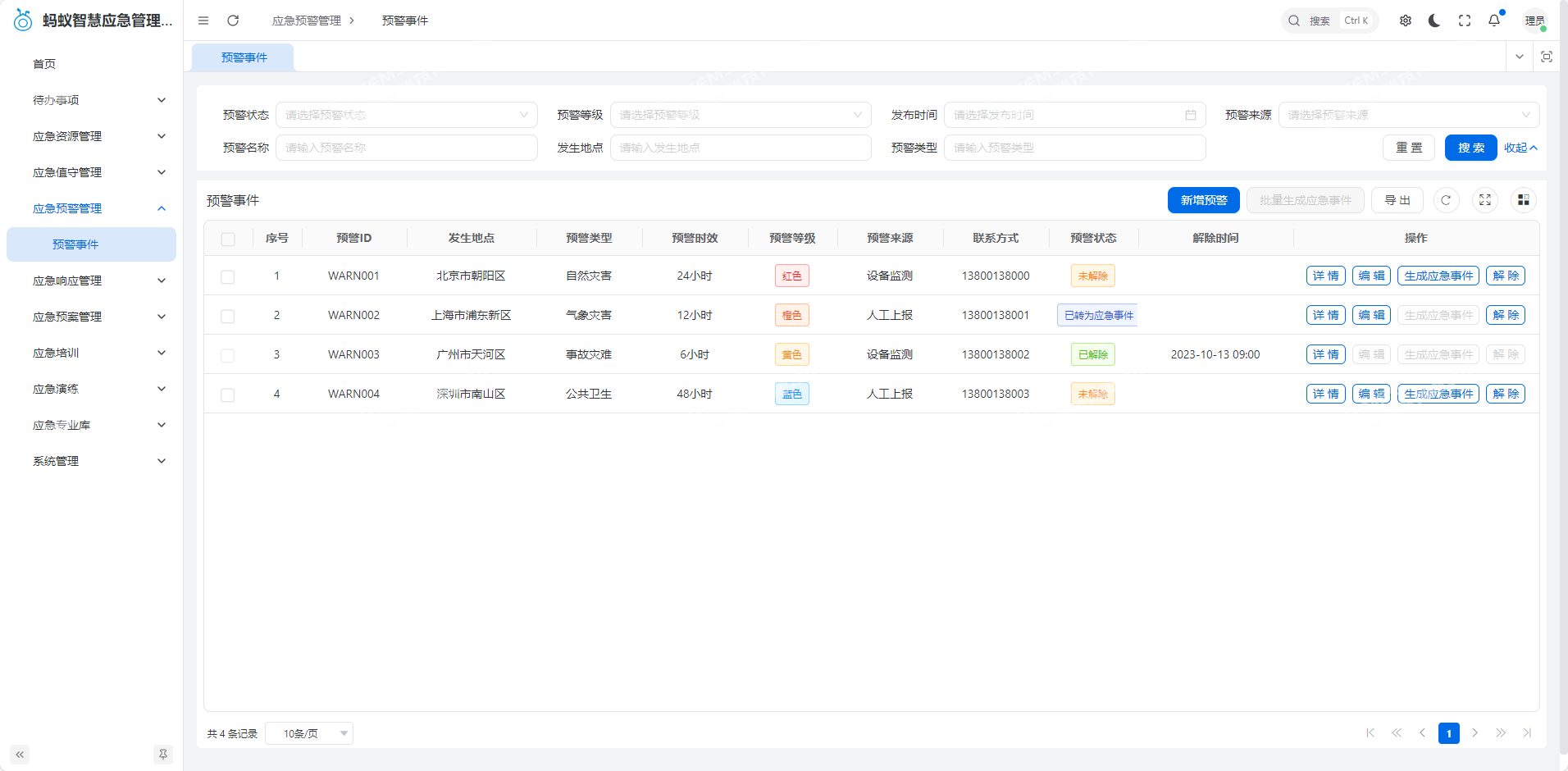Check the select-all header checkbox

(x=228, y=239)
